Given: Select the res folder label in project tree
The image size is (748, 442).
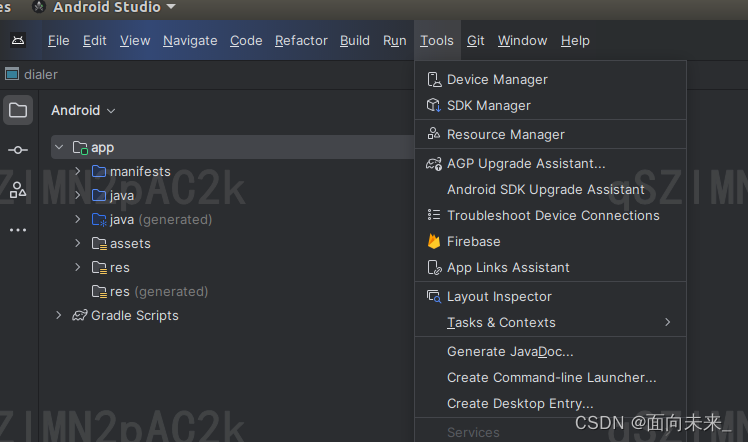Looking at the screenshot, I should point(120,267).
